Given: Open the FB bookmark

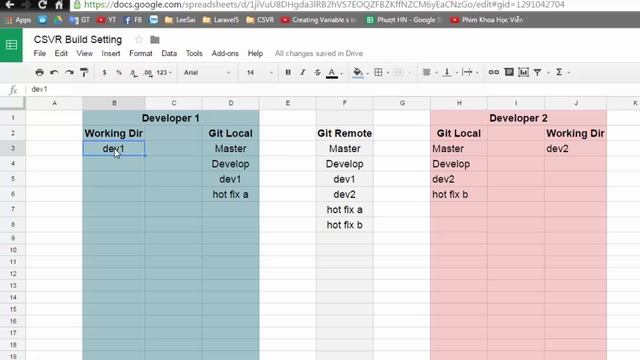Looking at the screenshot, I should (x=133, y=20).
